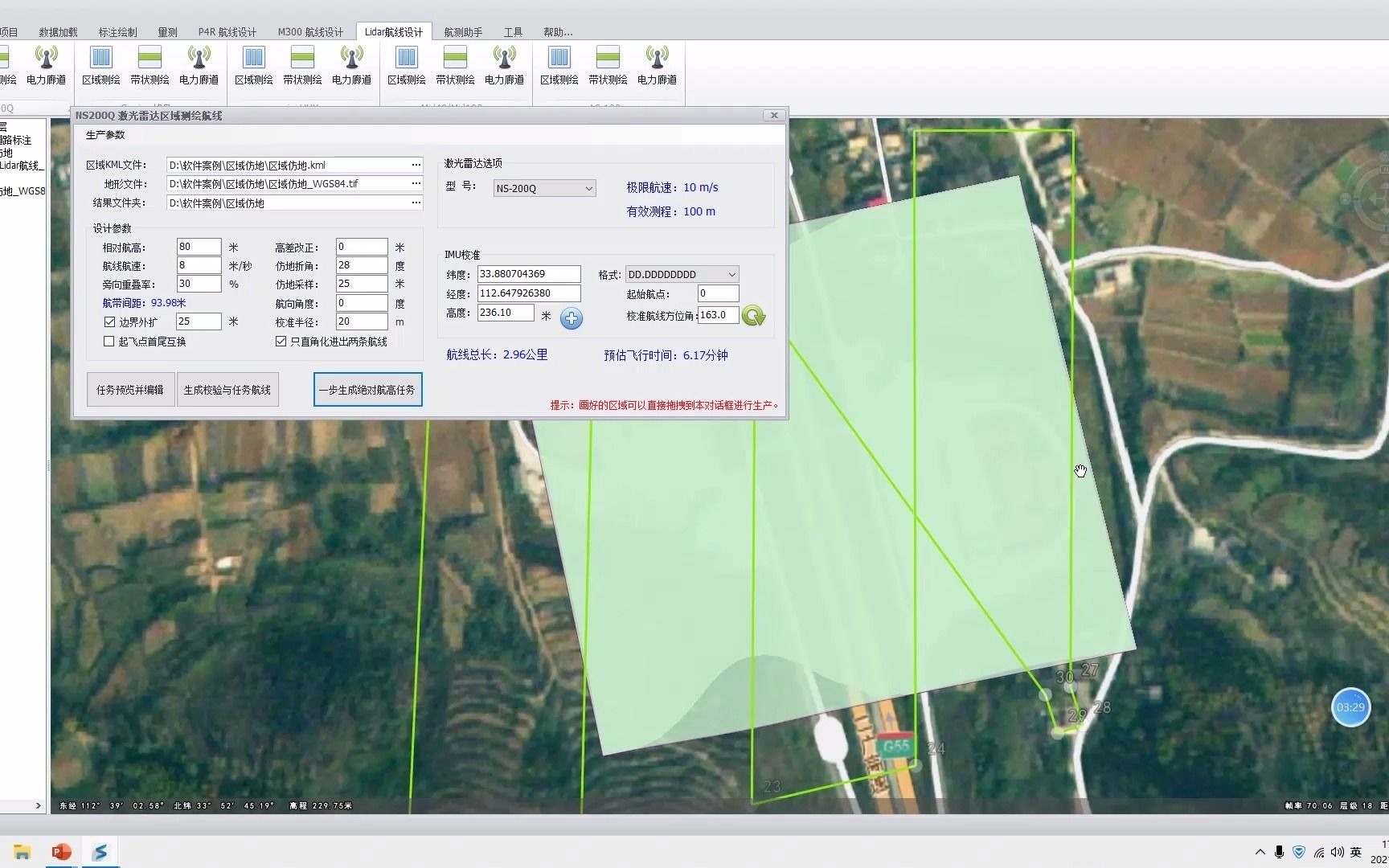Screen dimensions: 1389x868
Task: Enable 起飞点首尾互换 option
Action: click(x=109, y=341)
